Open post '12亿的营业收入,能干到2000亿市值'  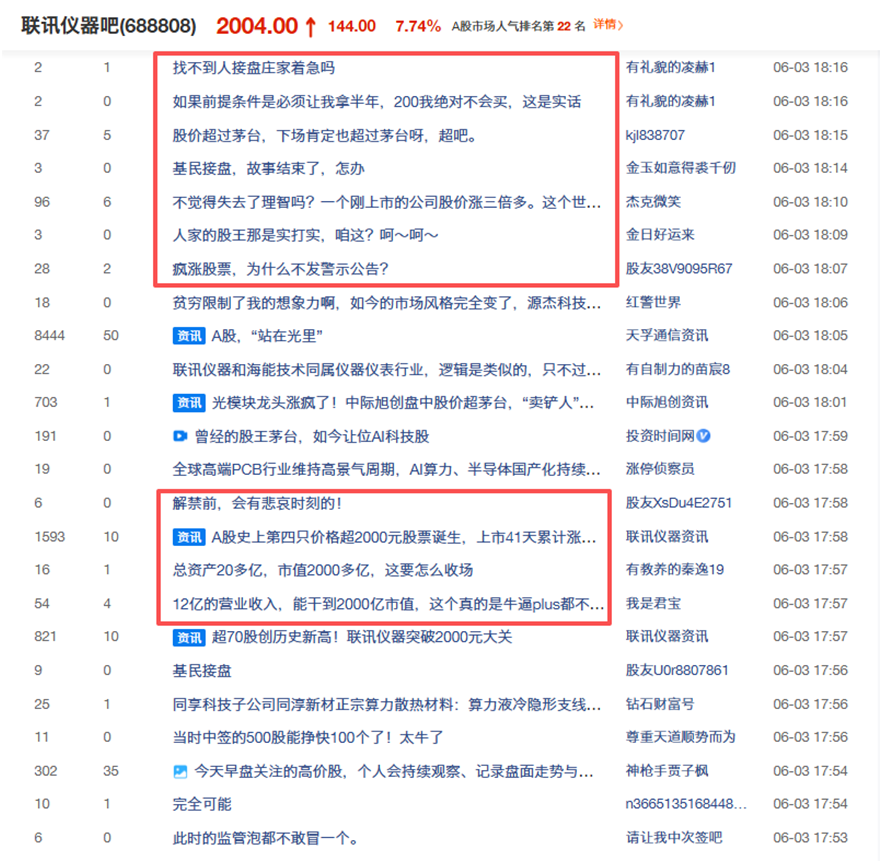[x=388, y=604]
